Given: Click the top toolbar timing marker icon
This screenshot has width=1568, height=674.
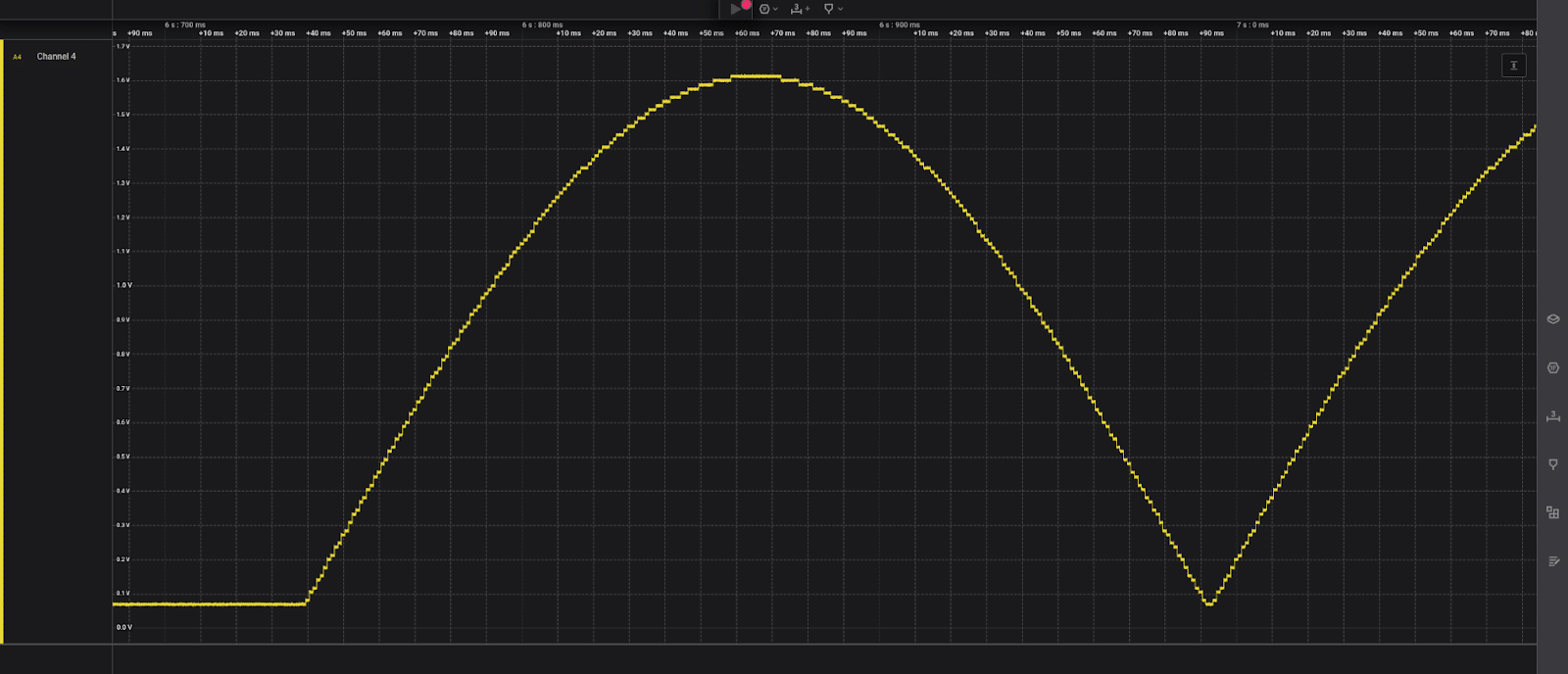Looking at the screenshot, I should pos(828,9).
